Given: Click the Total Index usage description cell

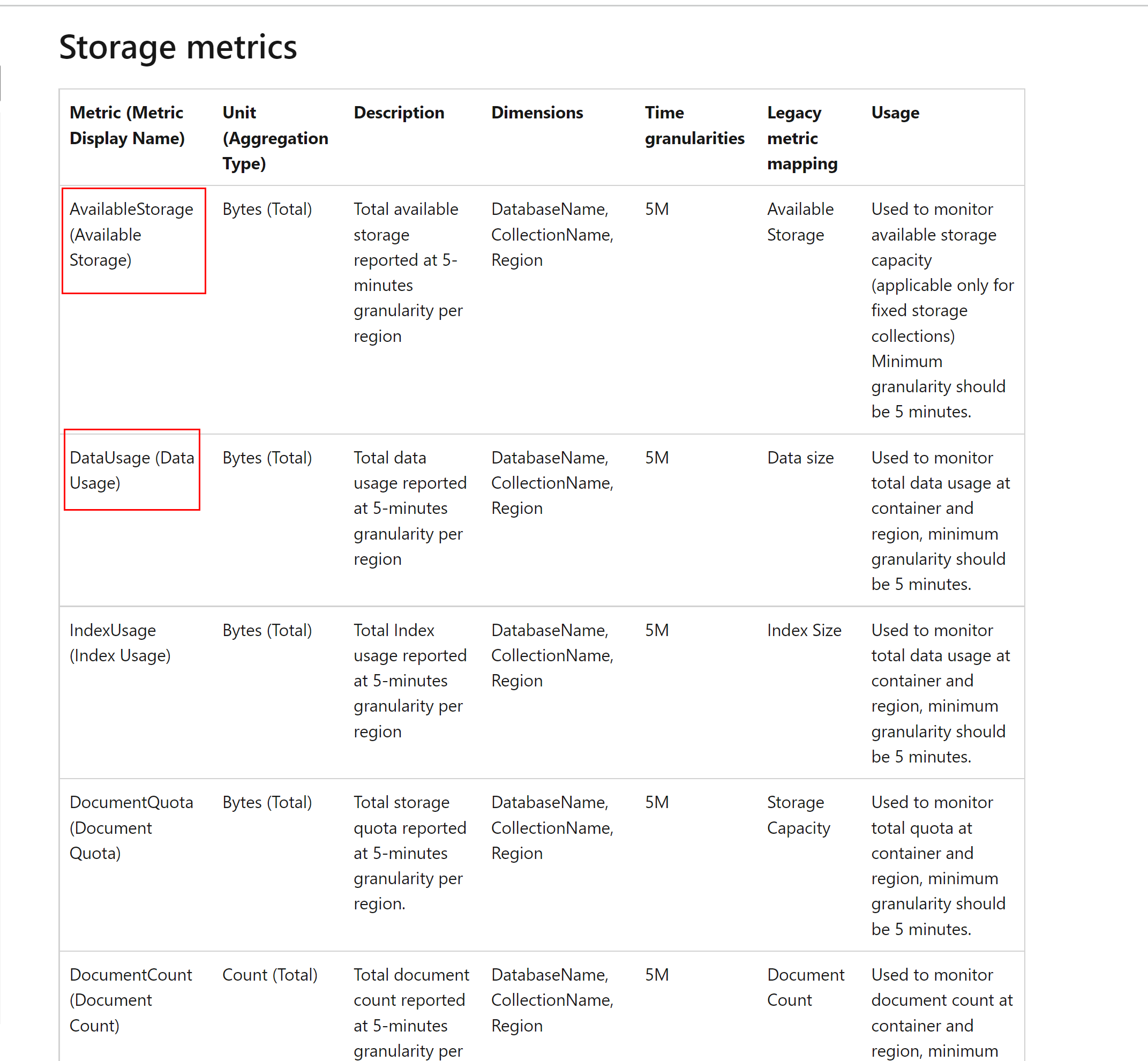Looking at the screenshot, I should pyautogui.click(x=410, y=681).
